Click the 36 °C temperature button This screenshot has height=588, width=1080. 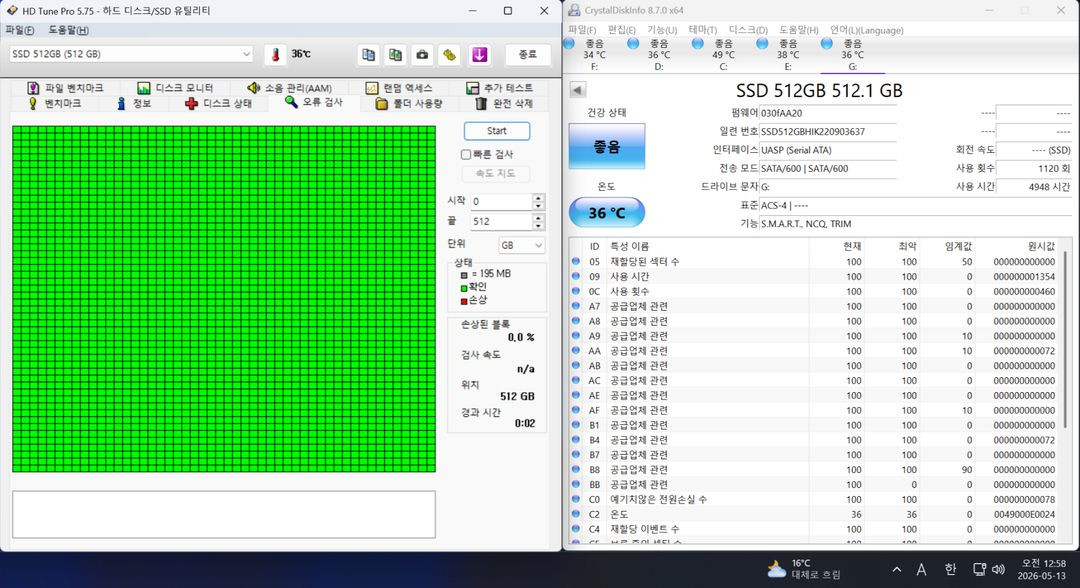[607, 213]
